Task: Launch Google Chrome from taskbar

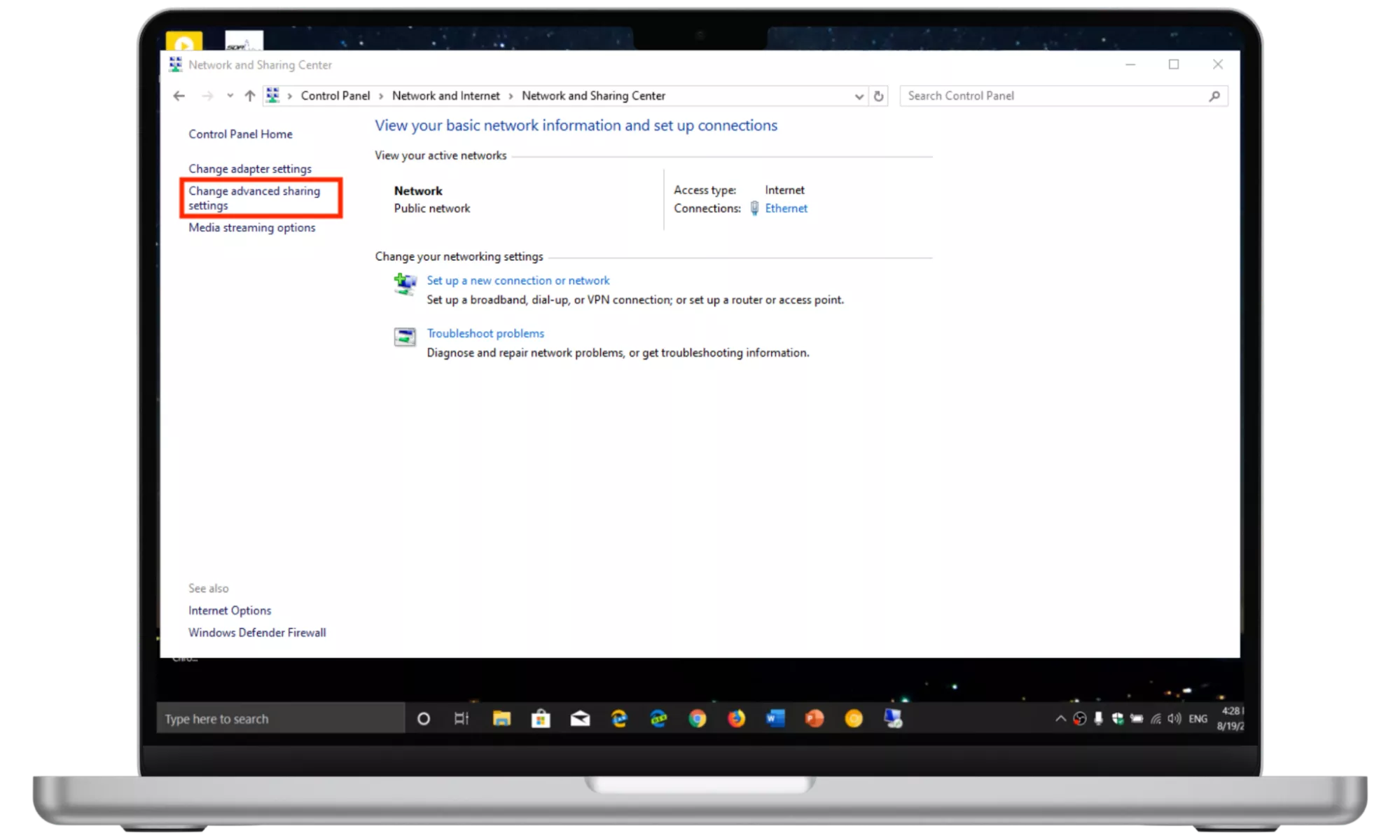Action: (x=698, y=719)
